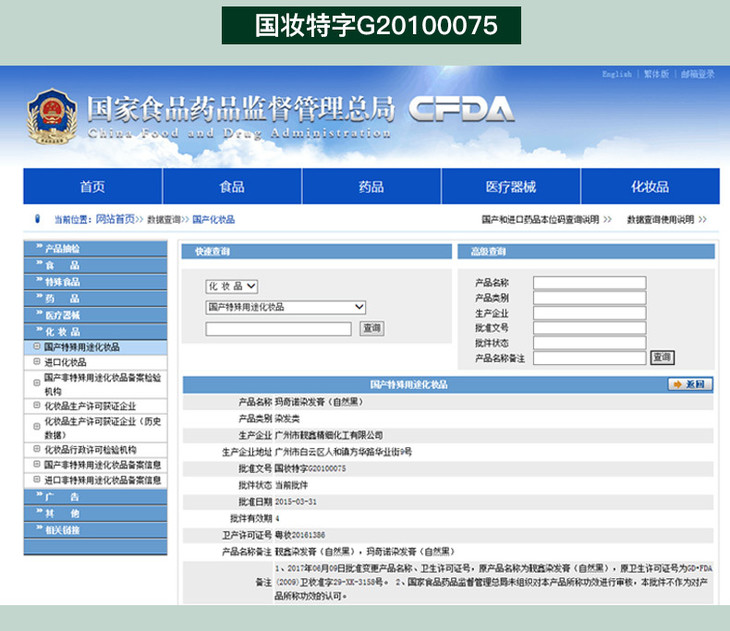Viewport: 730px width, 631px height.
Task: Click the 返回 back arrow button
Action: pos(690,384)
